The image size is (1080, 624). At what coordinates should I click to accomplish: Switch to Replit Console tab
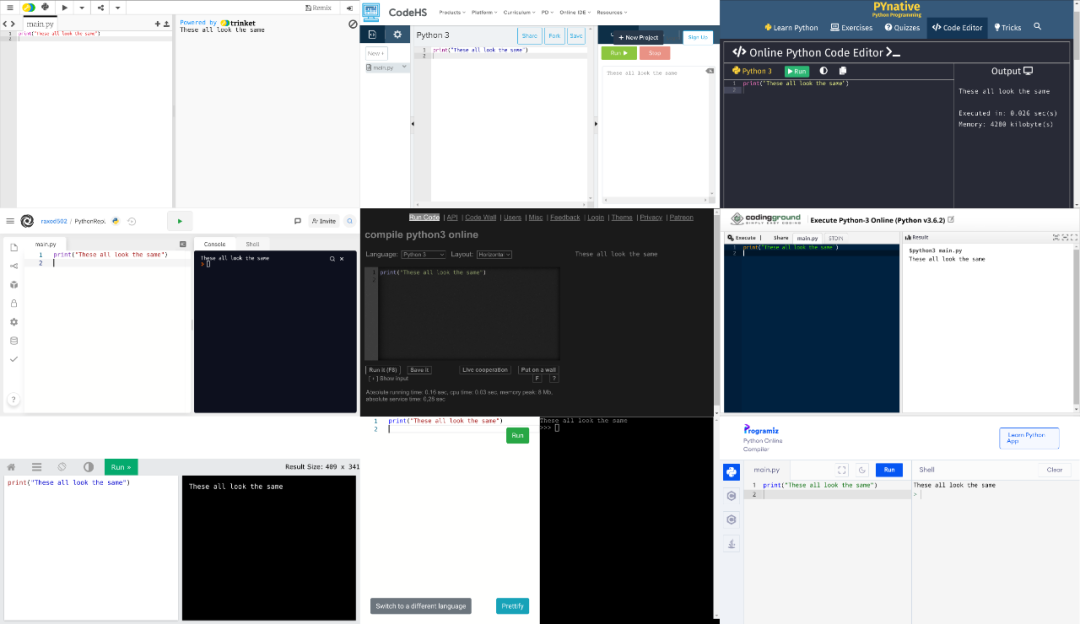(214, 244)
